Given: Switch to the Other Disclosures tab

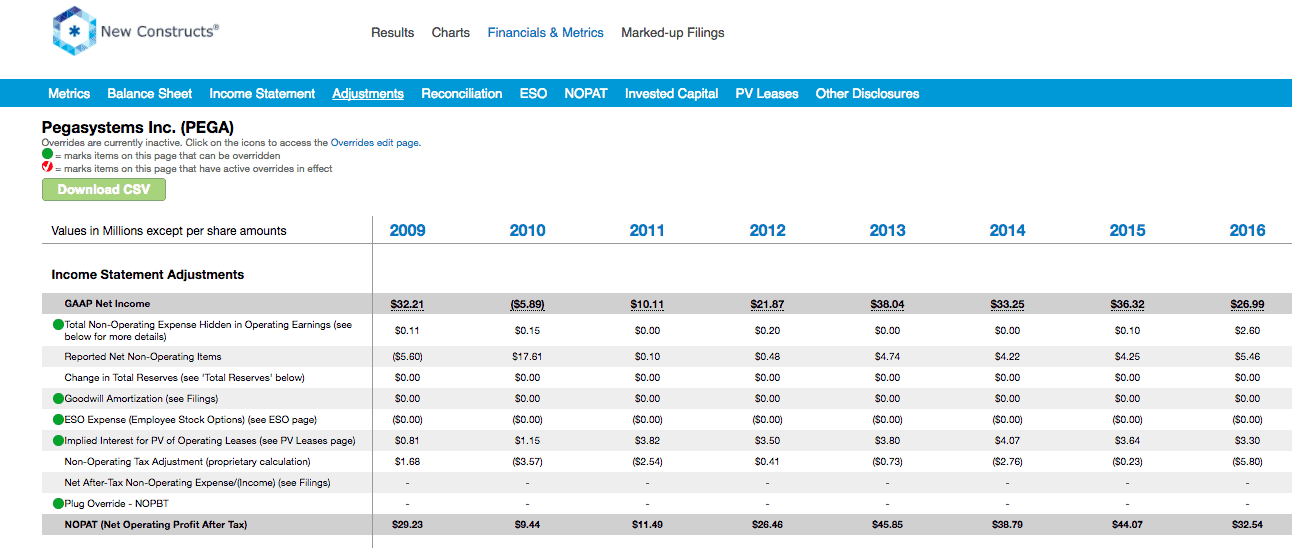Looking at the screenshot, I should 867,93.
